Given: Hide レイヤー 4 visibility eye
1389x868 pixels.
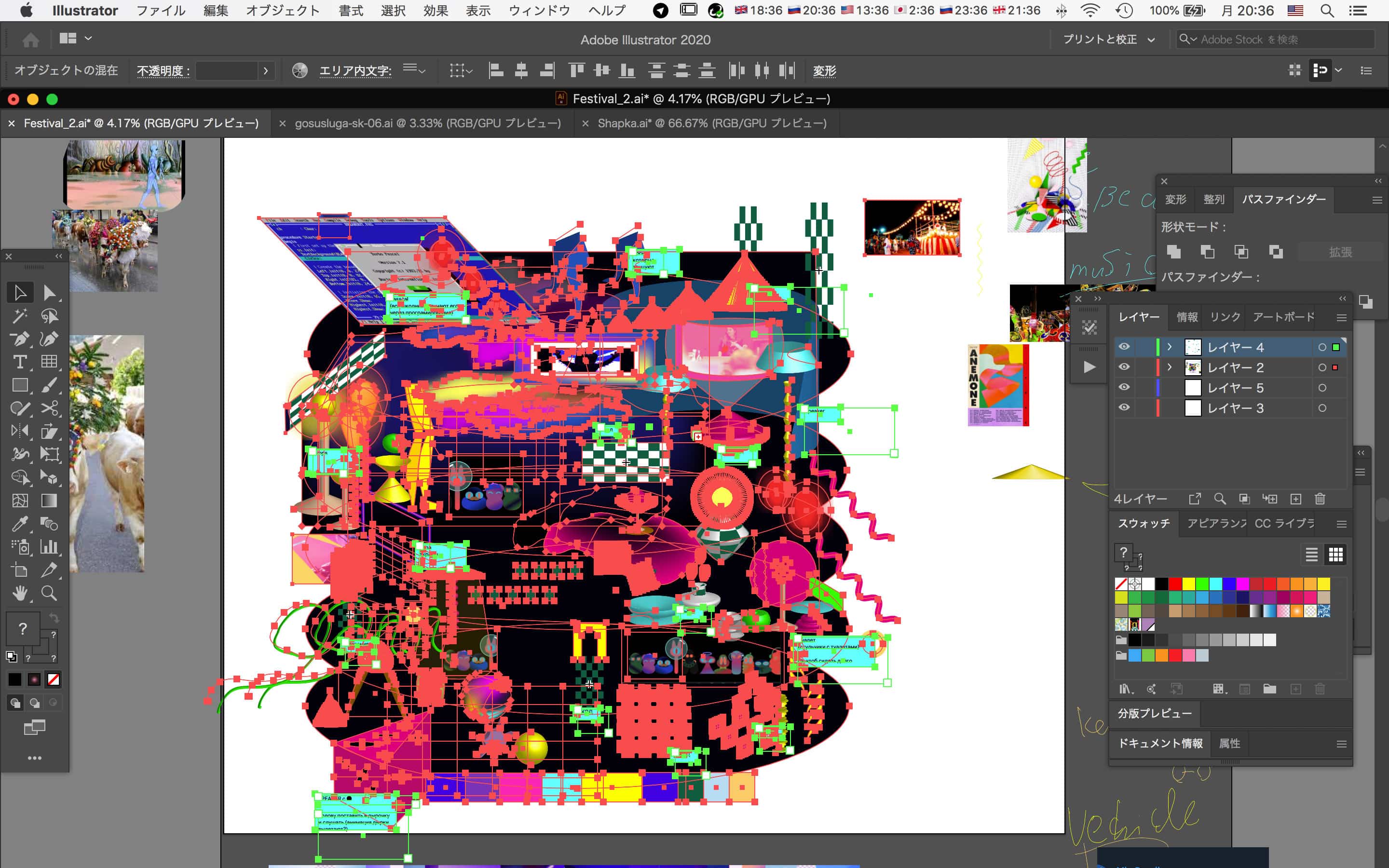Looking at the screenshot, I should [1124, 347].
